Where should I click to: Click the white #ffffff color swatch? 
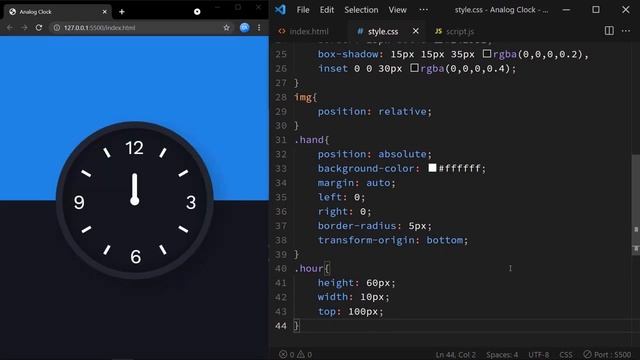432,168
